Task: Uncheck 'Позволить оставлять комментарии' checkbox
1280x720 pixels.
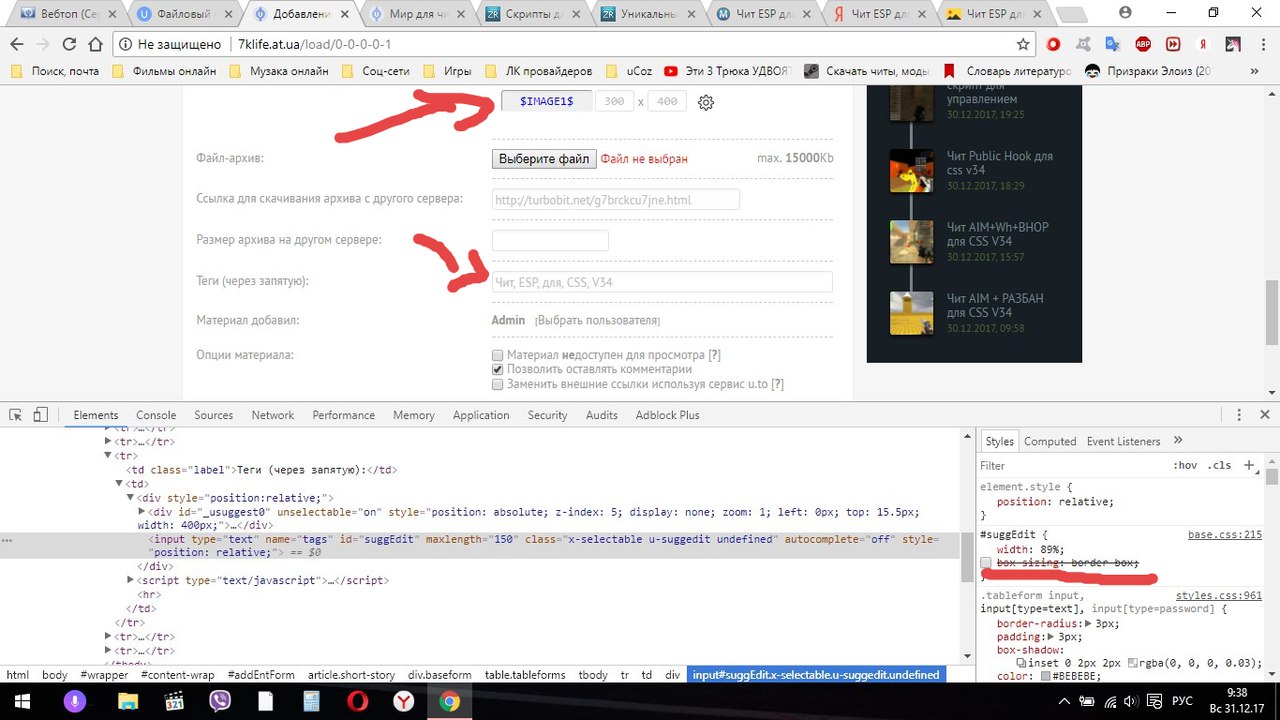Action: (x=498, y=369)
